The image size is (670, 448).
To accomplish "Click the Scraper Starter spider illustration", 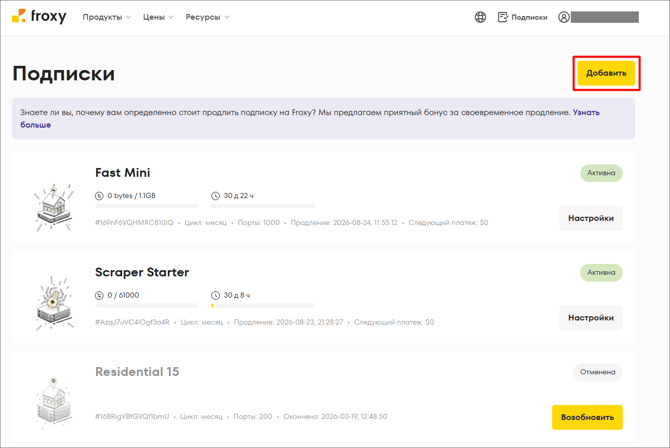I will [x=54, y=303].
